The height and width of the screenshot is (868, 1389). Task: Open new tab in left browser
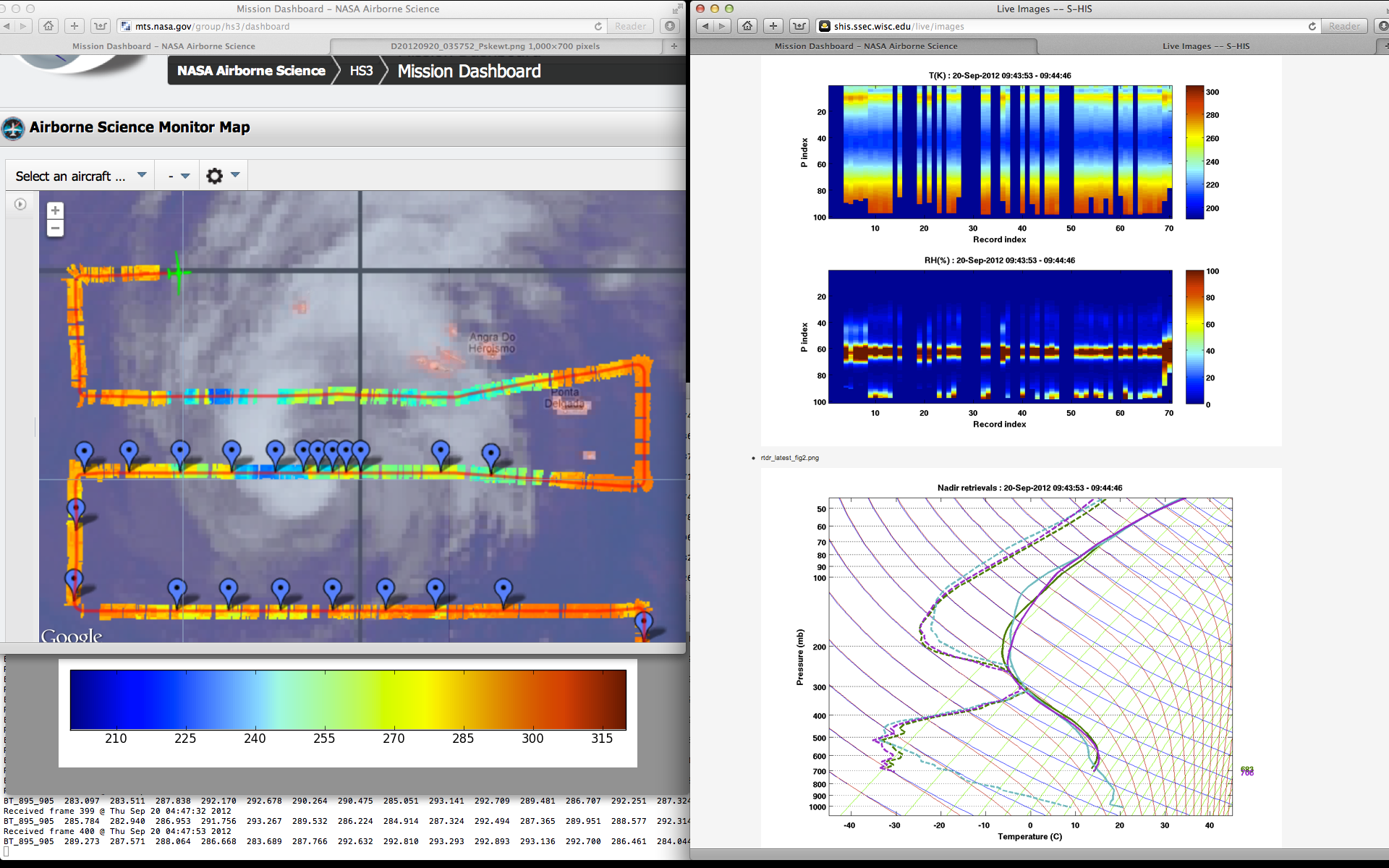click(674, 46)
